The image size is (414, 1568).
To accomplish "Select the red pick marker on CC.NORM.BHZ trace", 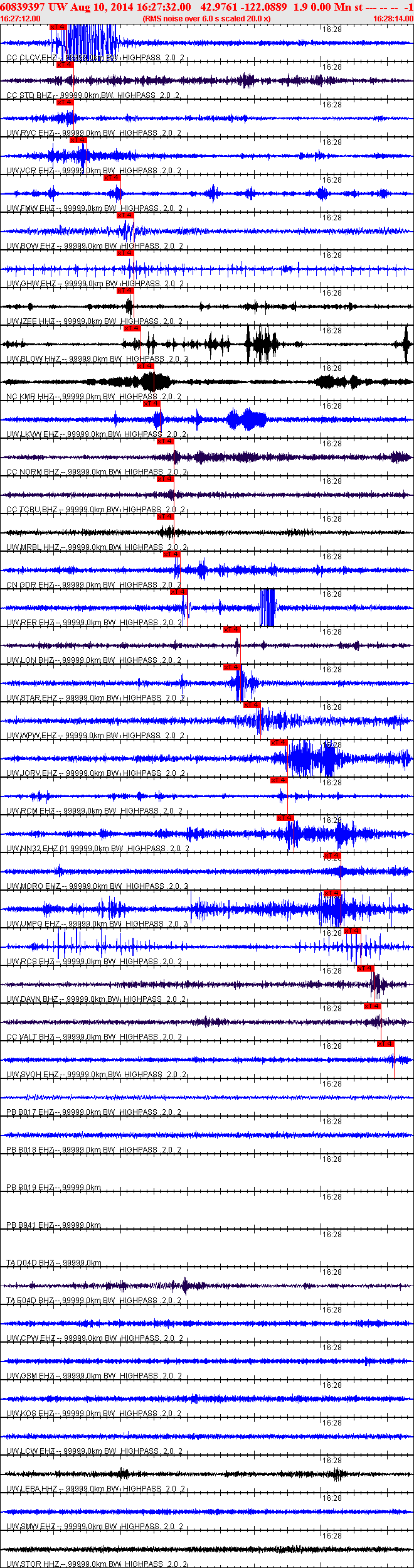I will click(166, 441).
